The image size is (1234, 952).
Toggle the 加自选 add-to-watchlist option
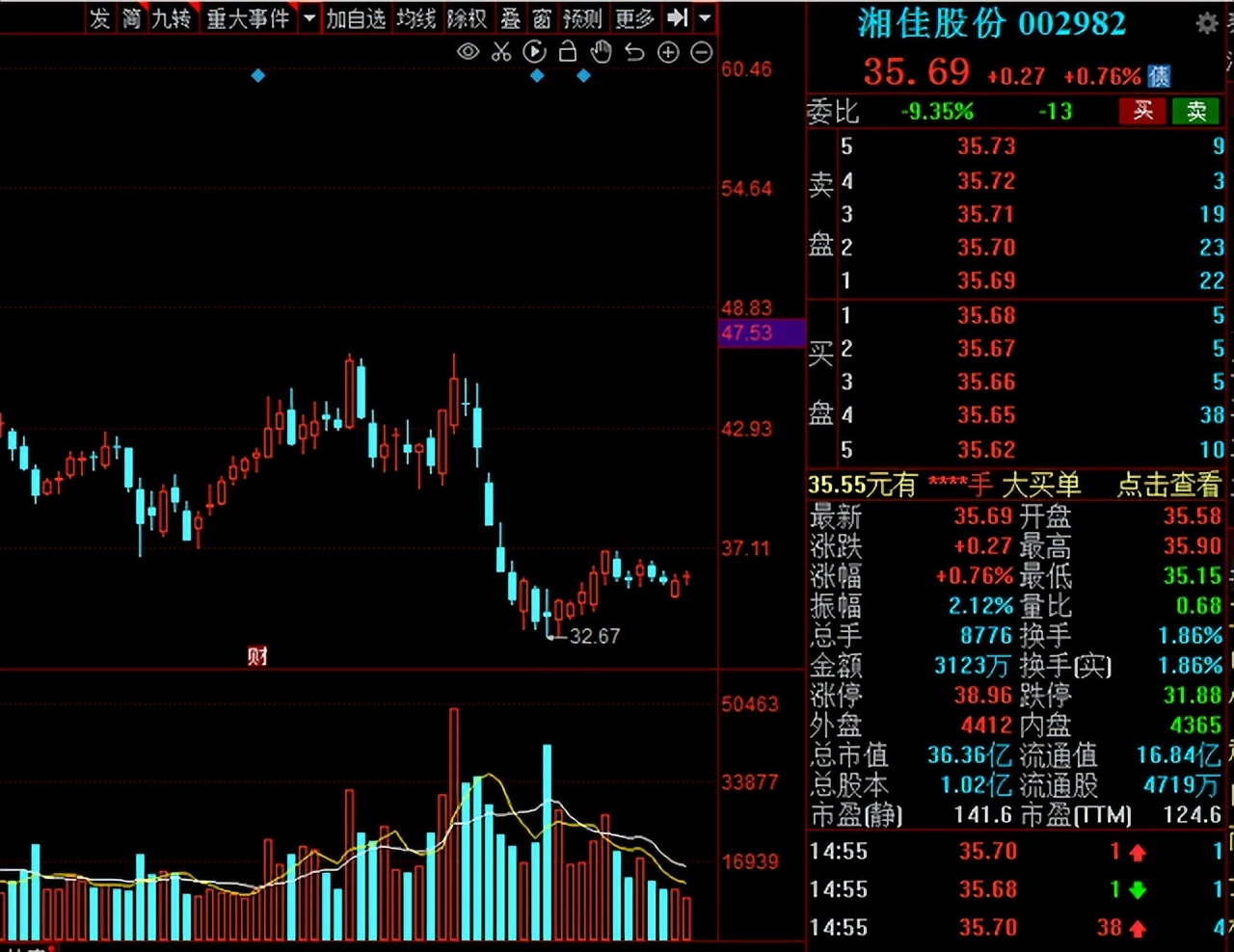(x=357, y=18)
